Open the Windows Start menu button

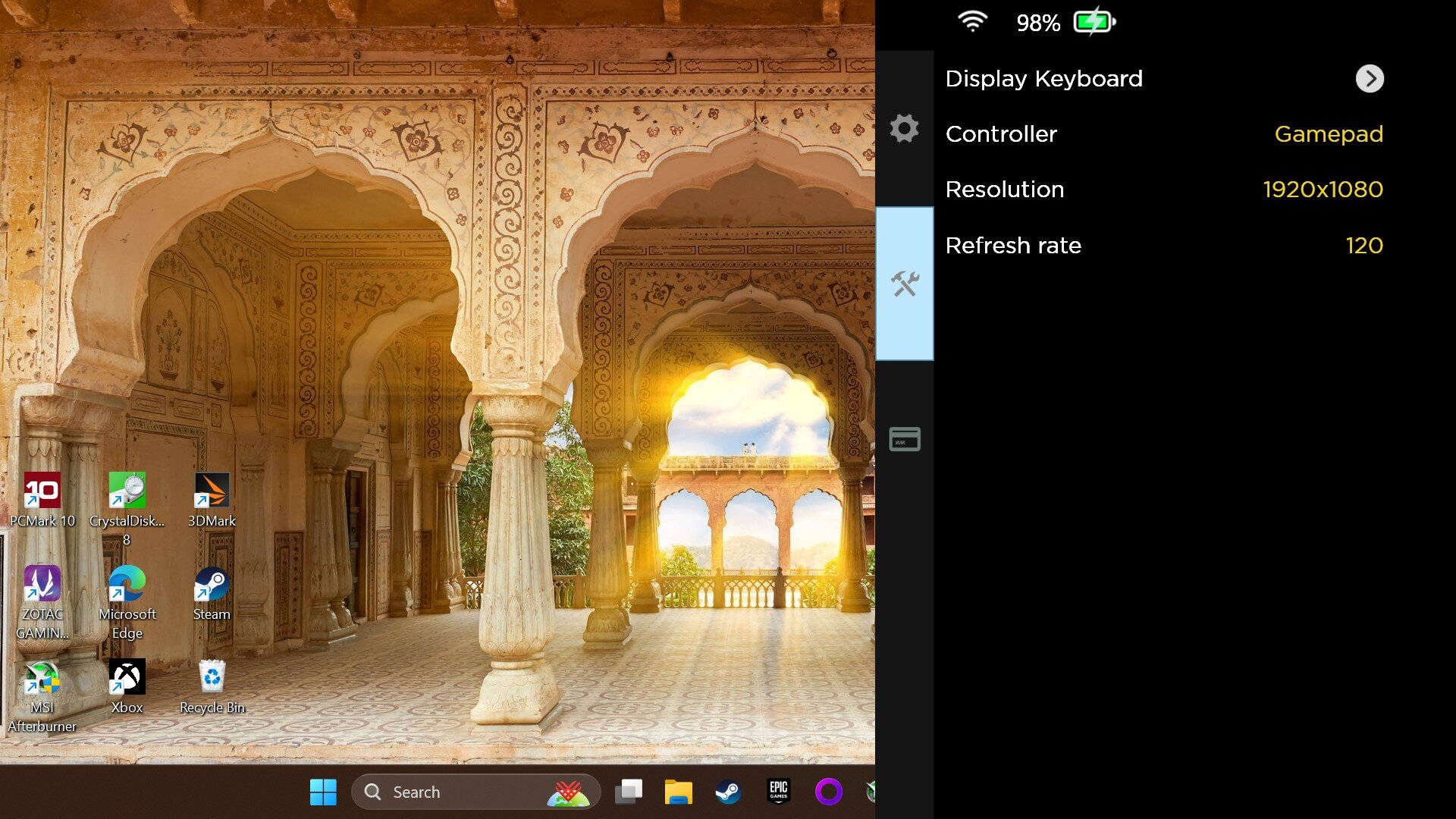pos(323,792)
